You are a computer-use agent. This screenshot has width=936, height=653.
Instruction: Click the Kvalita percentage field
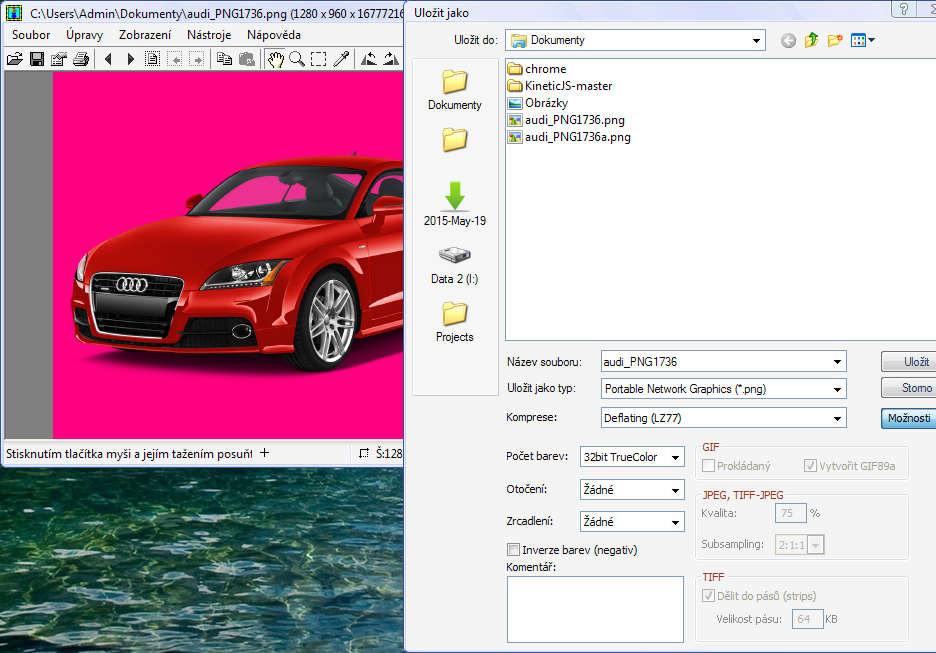791,513
